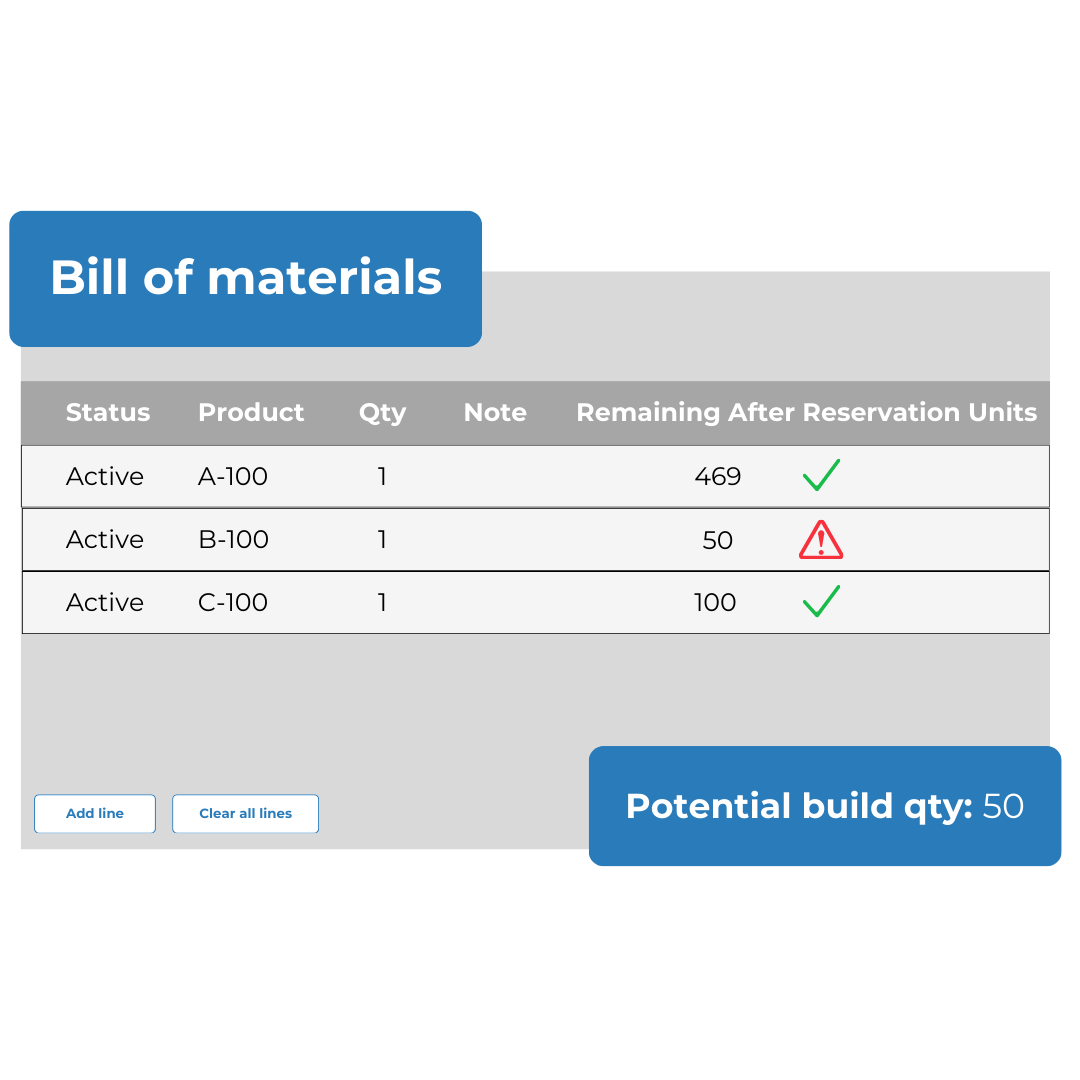Viewport: 1080px width, 1080px height.
Task: Click the Product column header
Action: 251,412
